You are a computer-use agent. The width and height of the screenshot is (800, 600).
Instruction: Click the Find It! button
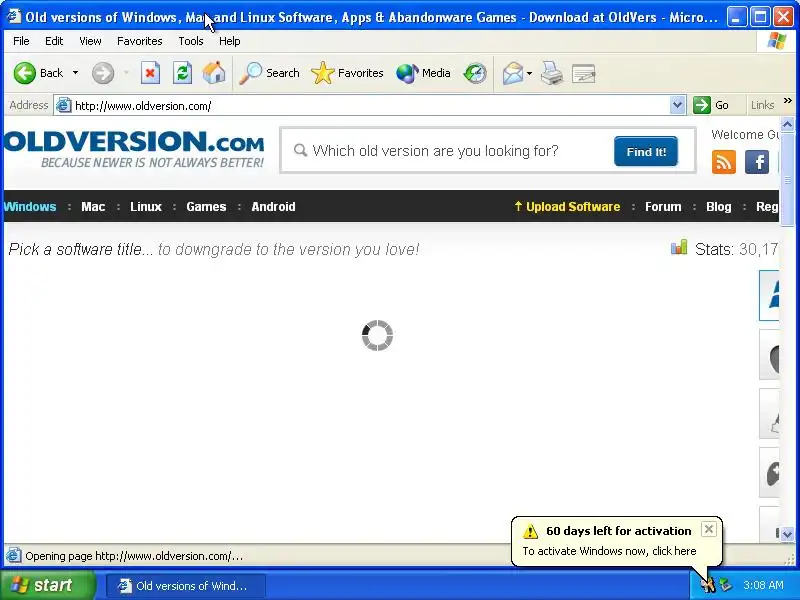coord(646,151)
